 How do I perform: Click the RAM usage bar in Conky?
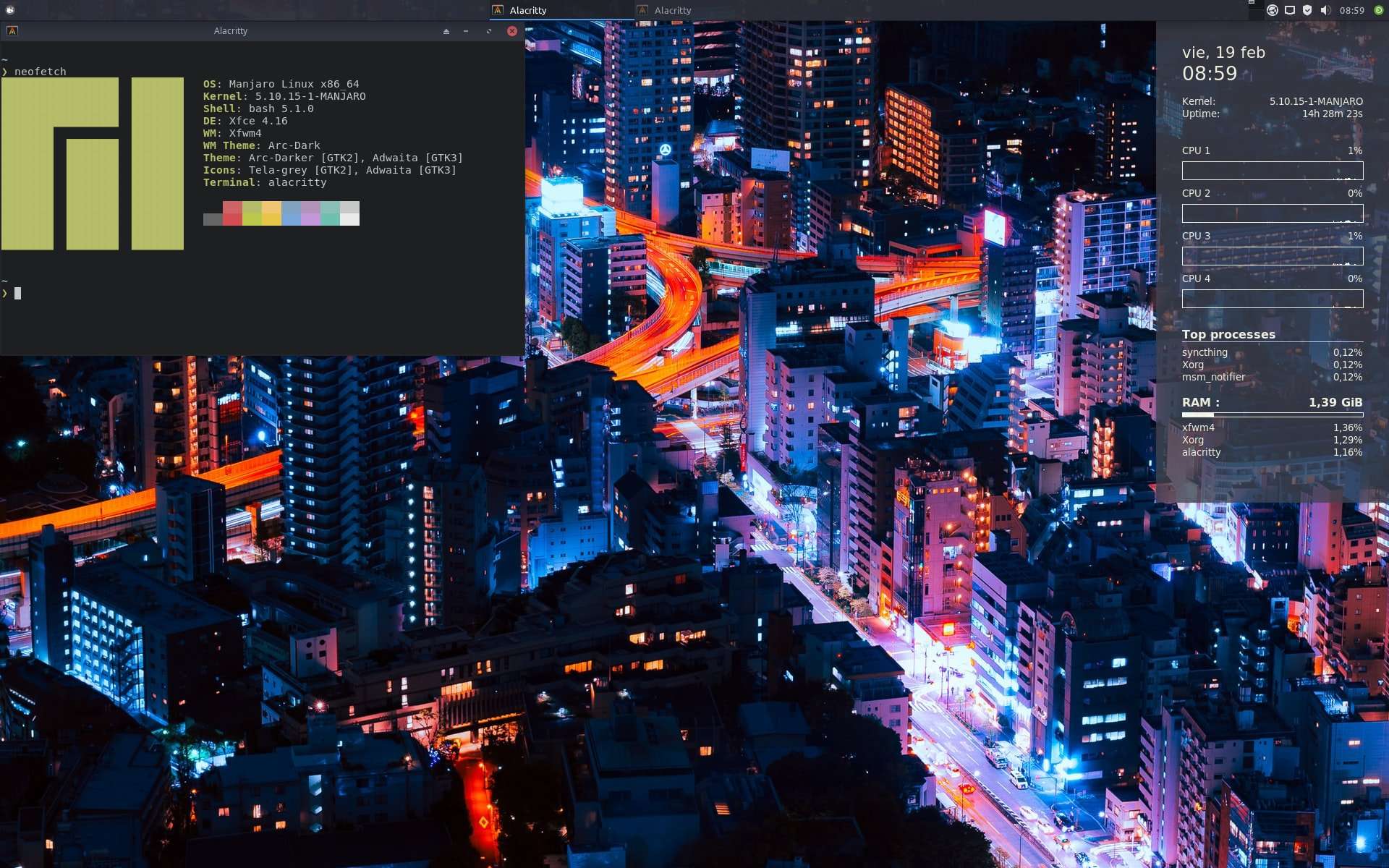pos(1272,415)
